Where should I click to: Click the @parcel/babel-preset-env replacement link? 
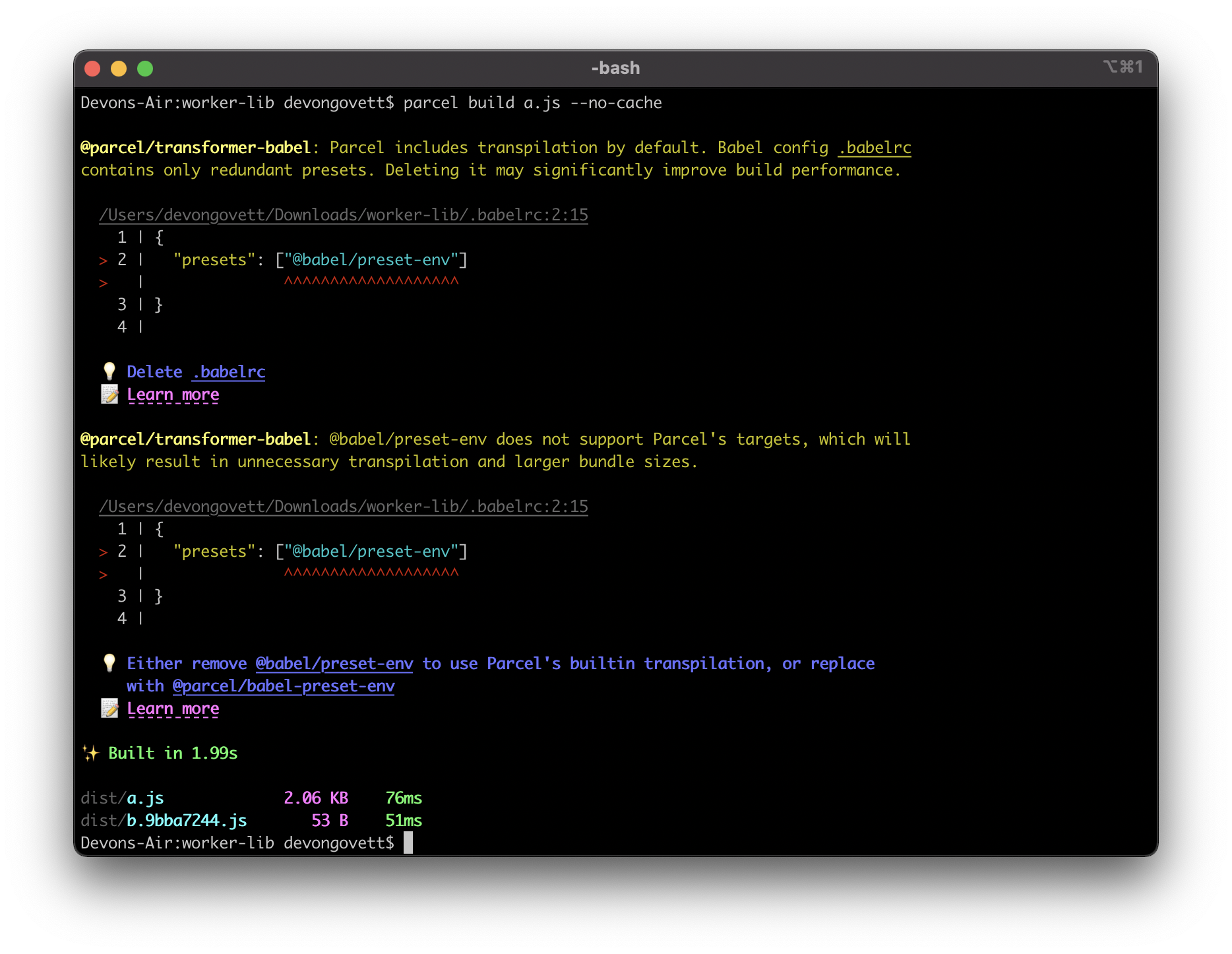282,685
